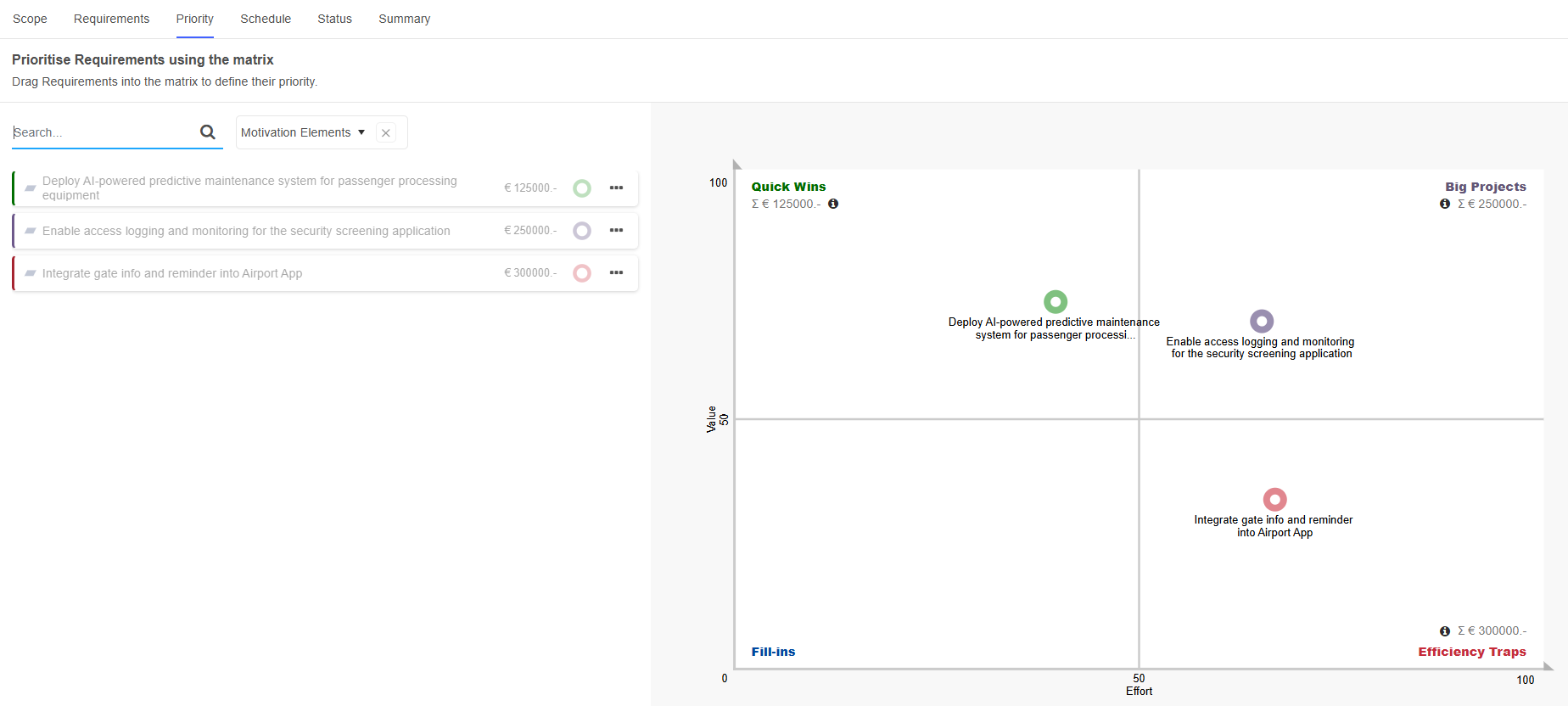Viewport: 1568px width, 706px height.
Task: Click the green Deploy AI-powered marker in matrix
Action: click(x=1056, y=302)
